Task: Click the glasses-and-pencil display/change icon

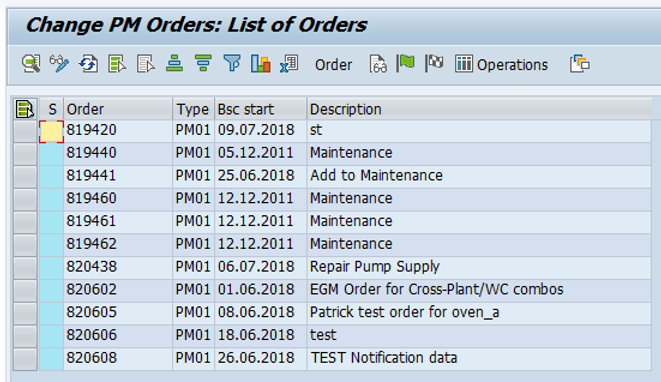Action: click(59, 64)
